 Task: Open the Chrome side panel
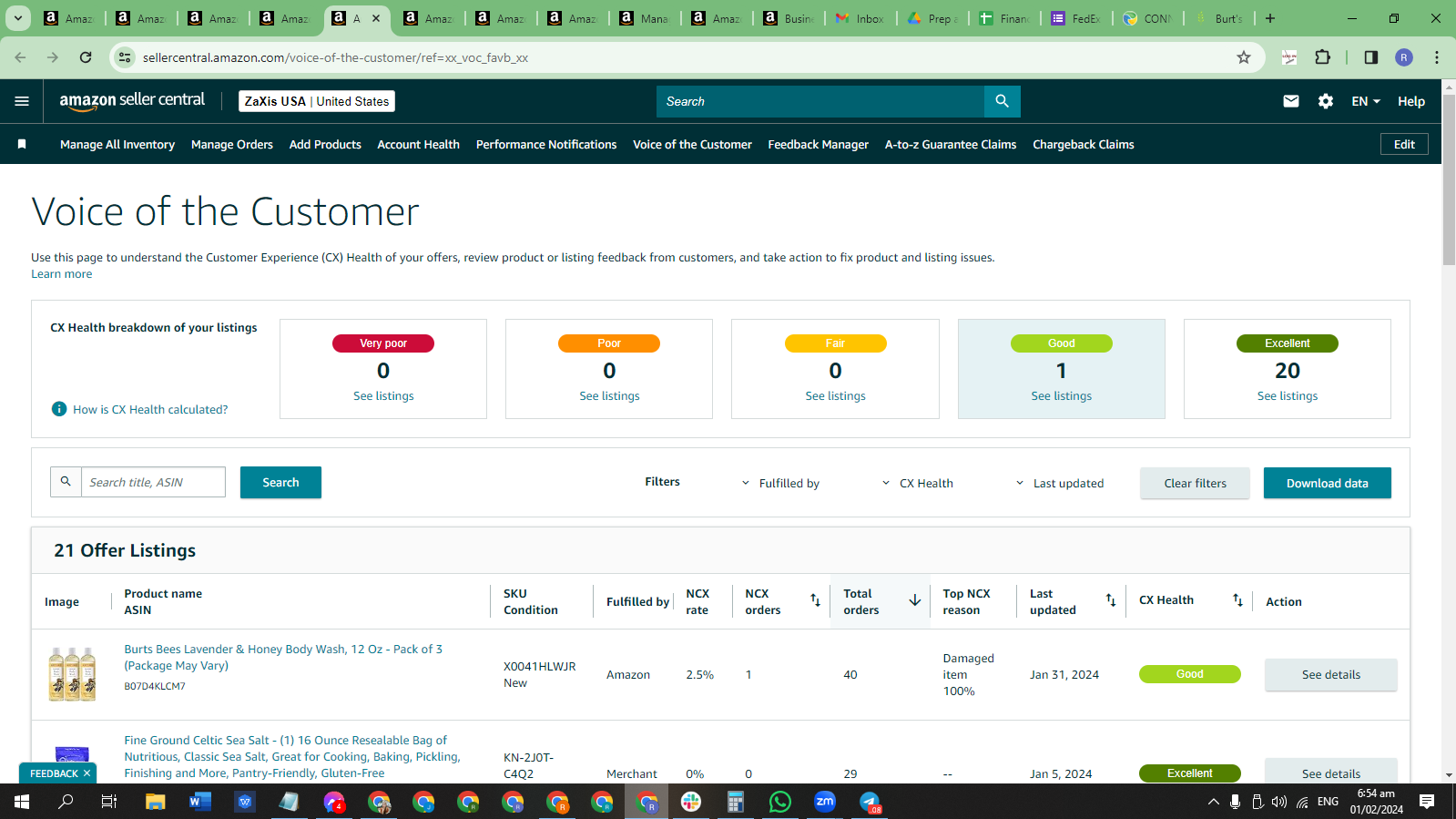pyautogui.click(x=1370, y=57)
